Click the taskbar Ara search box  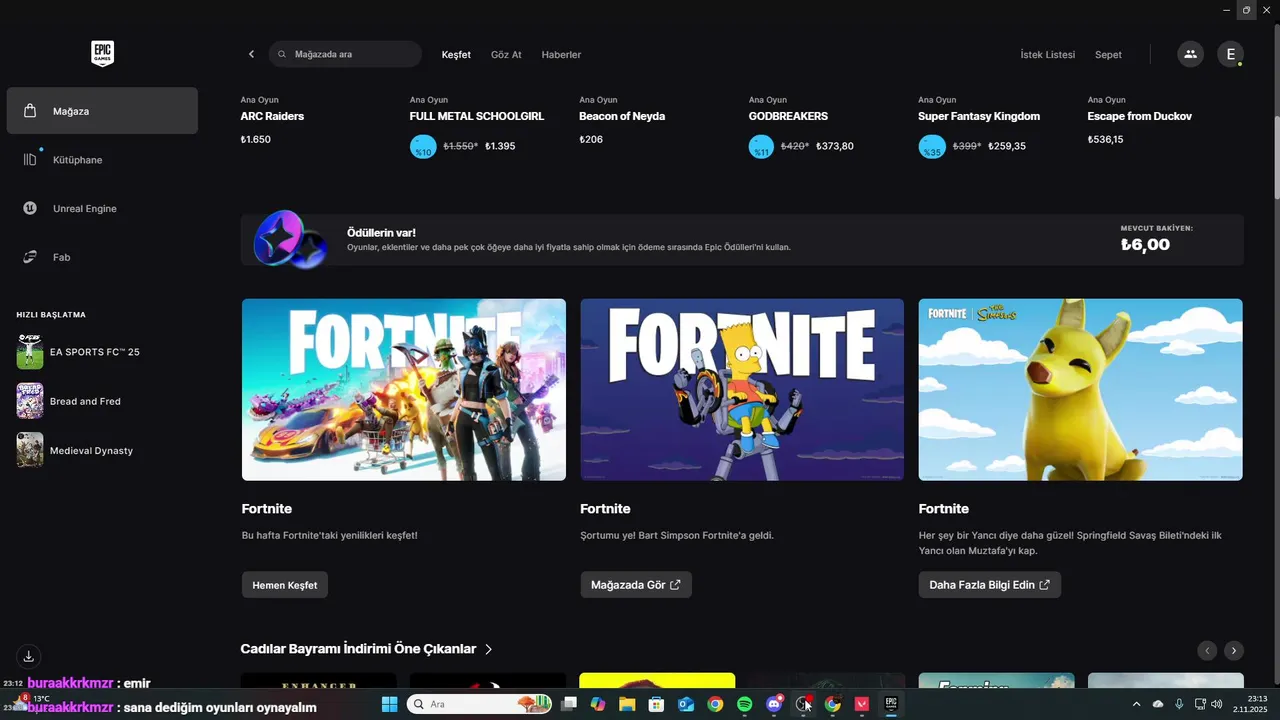coord(479,704)
